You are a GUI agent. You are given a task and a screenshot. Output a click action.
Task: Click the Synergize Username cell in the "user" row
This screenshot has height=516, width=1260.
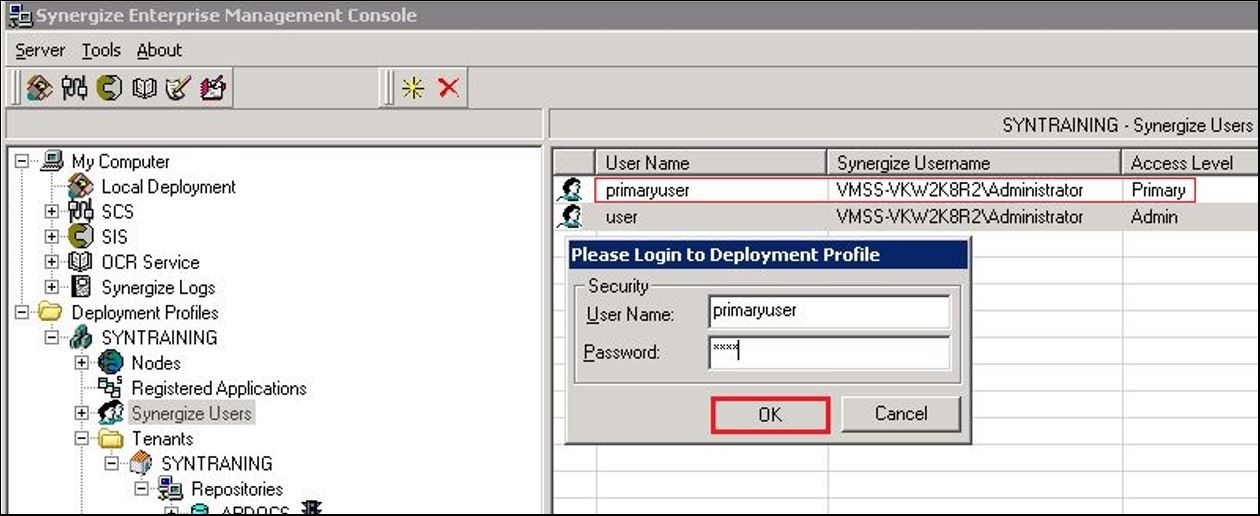974,217
